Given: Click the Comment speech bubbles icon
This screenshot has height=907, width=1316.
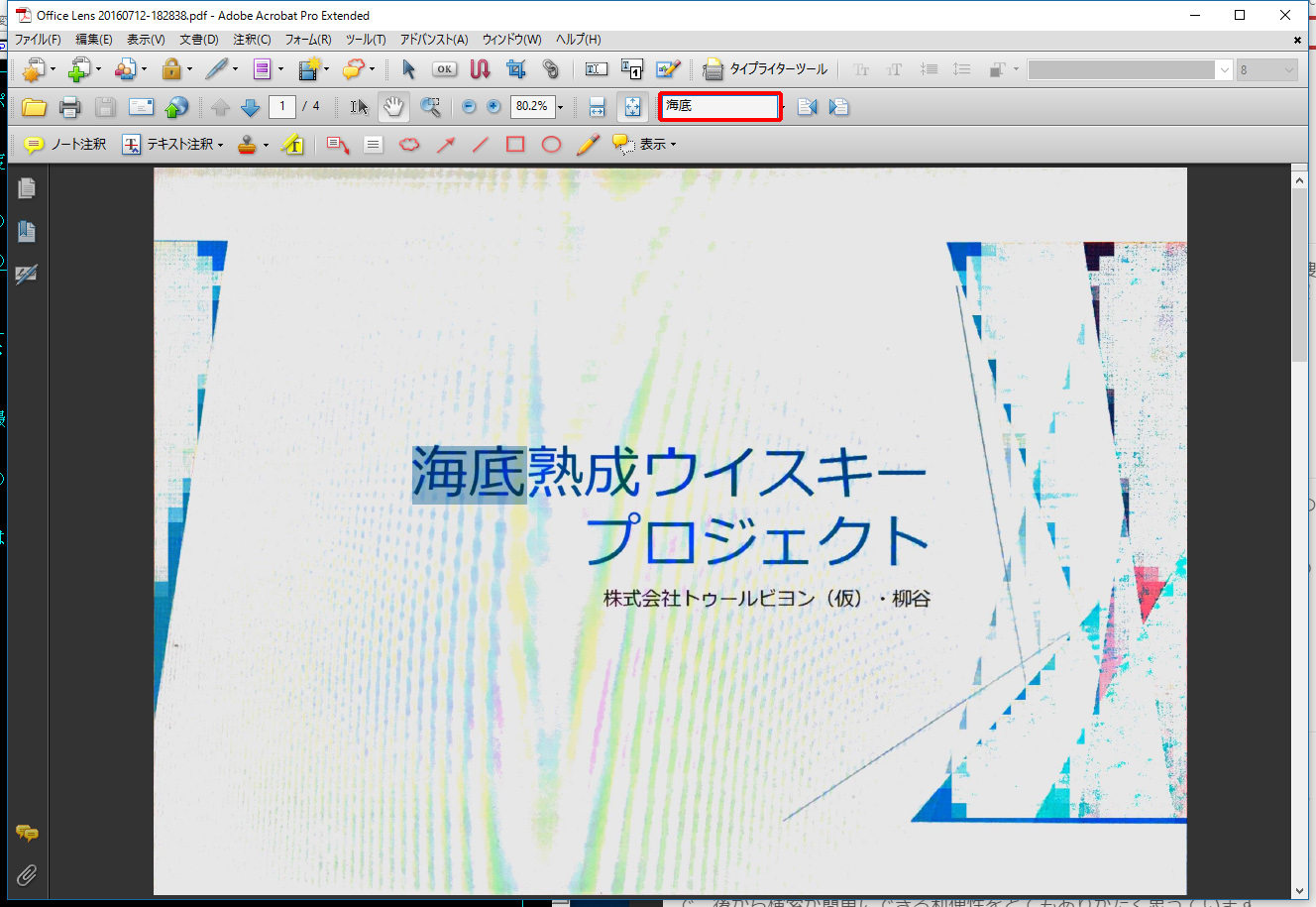Looking at the screenshot, I should (x=354, y=69).
